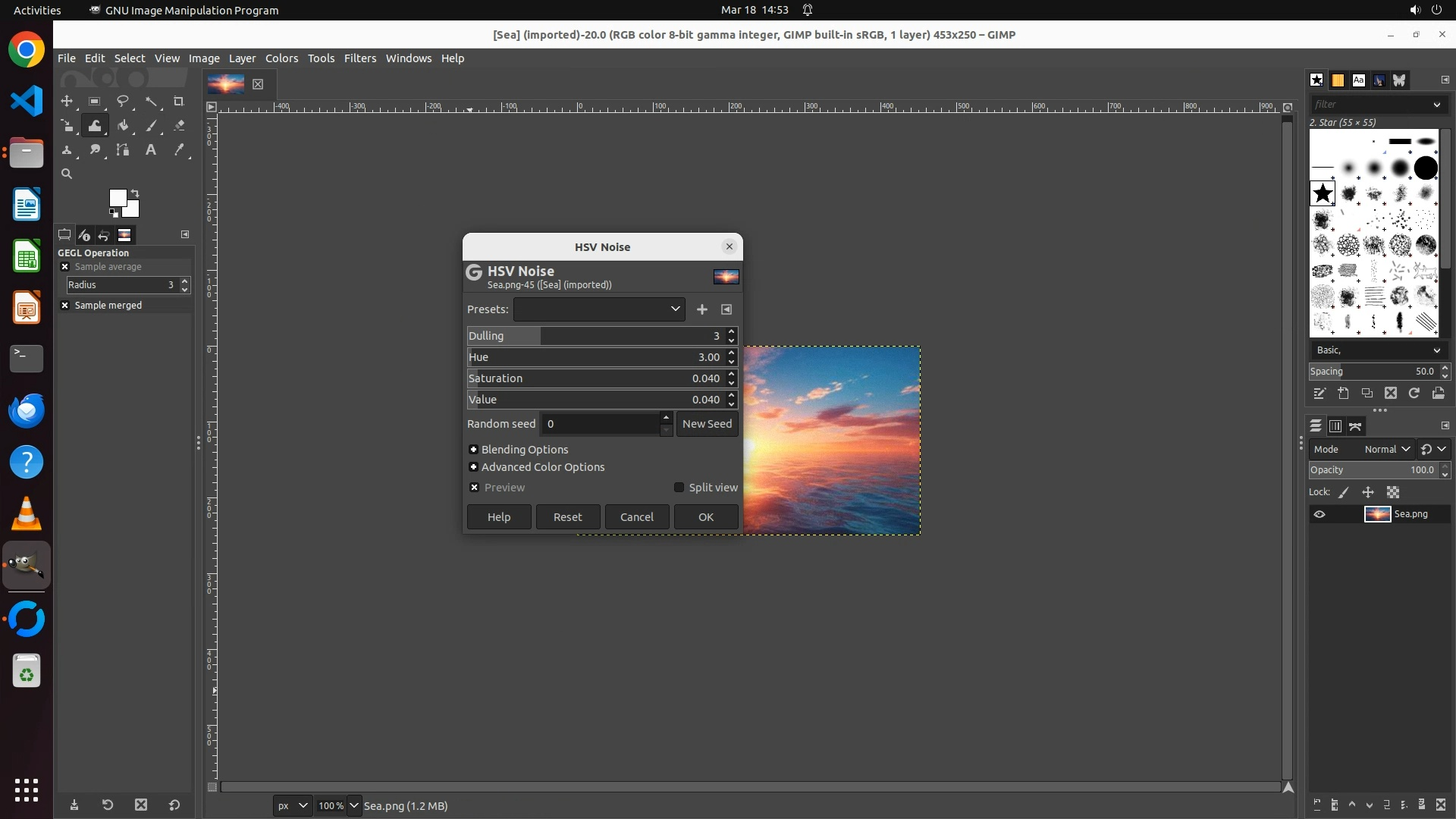This screenshot has height=819, width=1456.
Task: Select the Zoom magnifier tool
Action: 67,174
